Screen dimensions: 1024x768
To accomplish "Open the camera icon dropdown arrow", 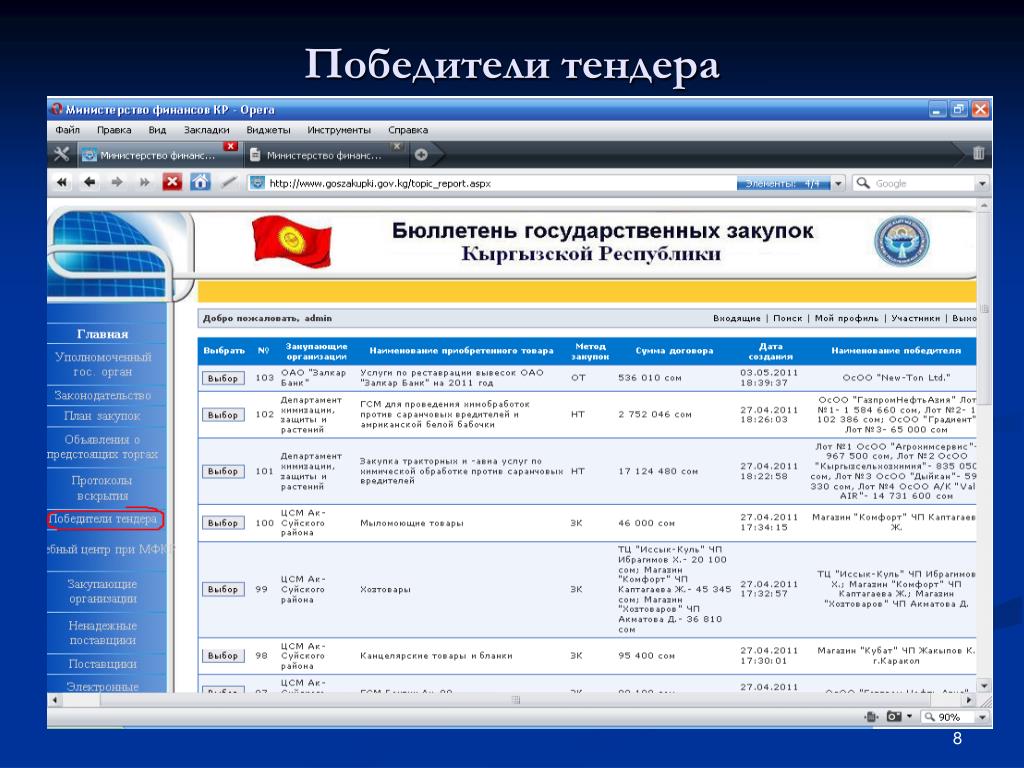I will [x=909, y=716].
